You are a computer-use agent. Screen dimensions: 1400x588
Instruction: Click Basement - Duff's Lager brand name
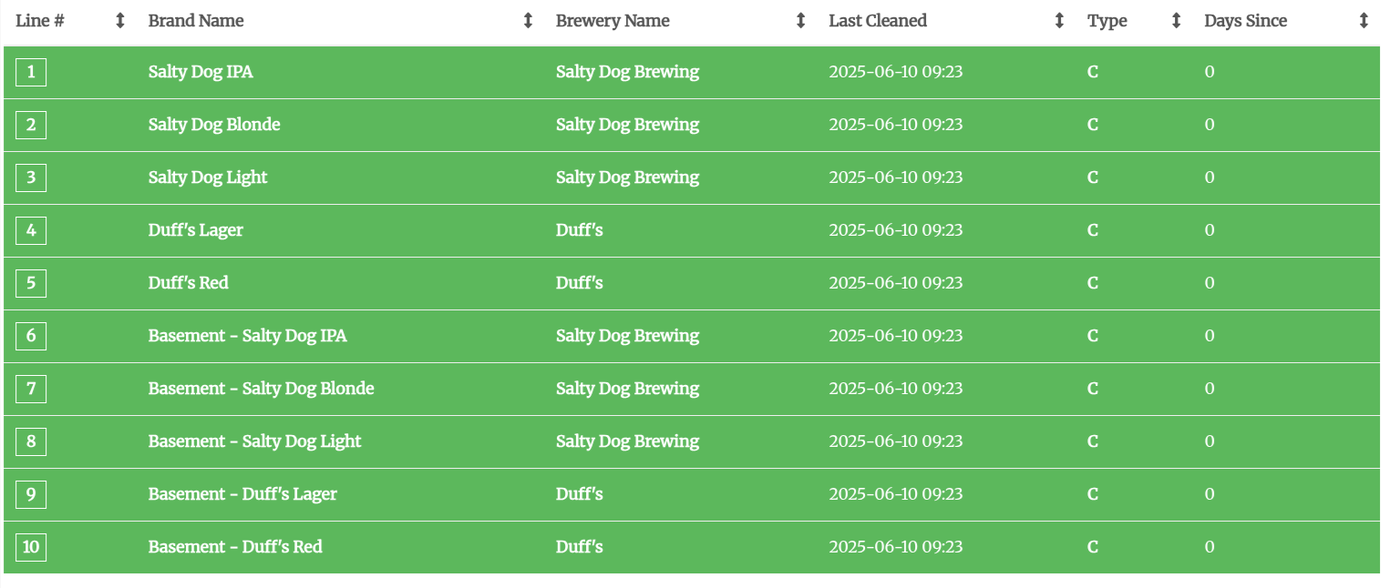(242, 494)
